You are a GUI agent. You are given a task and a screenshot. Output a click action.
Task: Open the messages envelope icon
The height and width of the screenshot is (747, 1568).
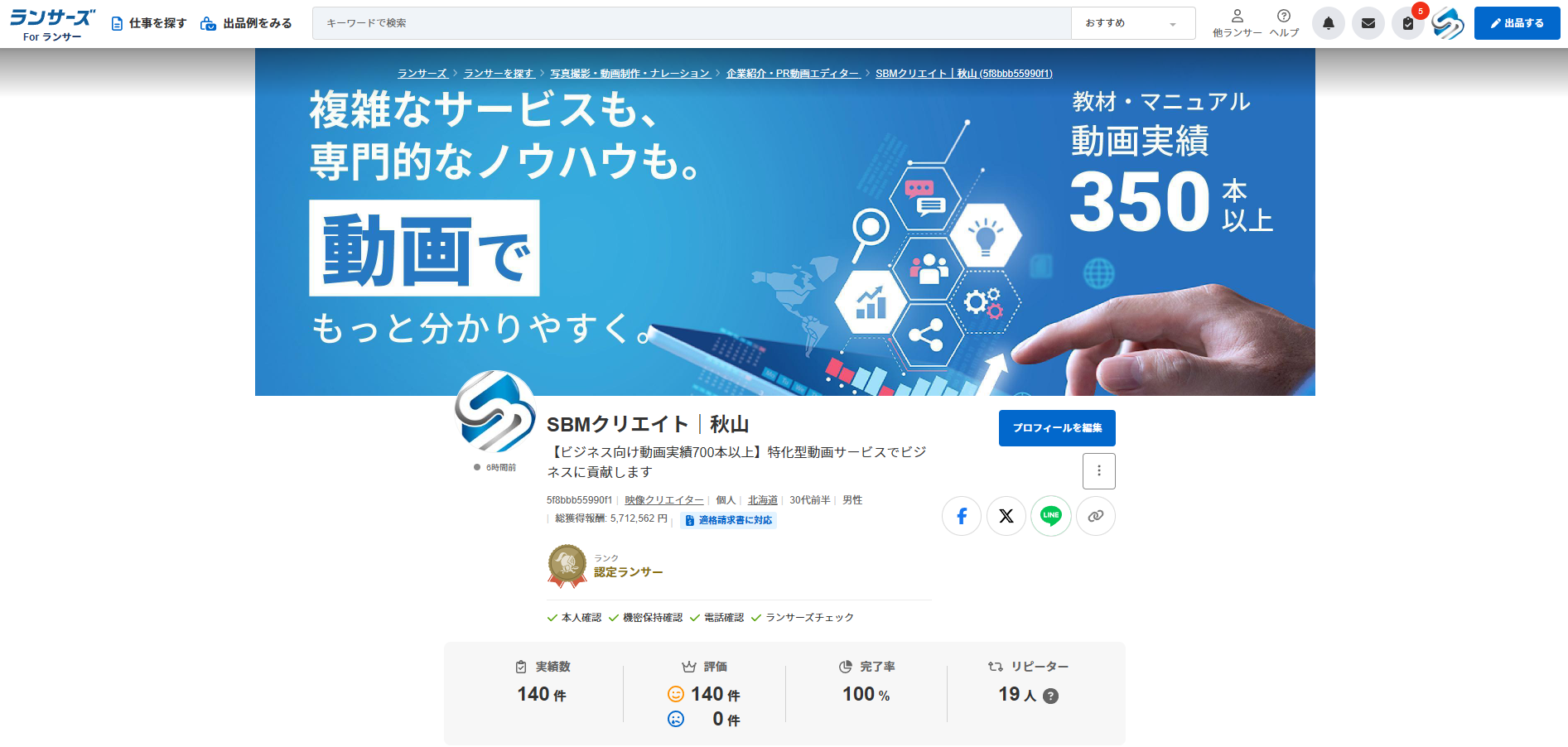1368,23
